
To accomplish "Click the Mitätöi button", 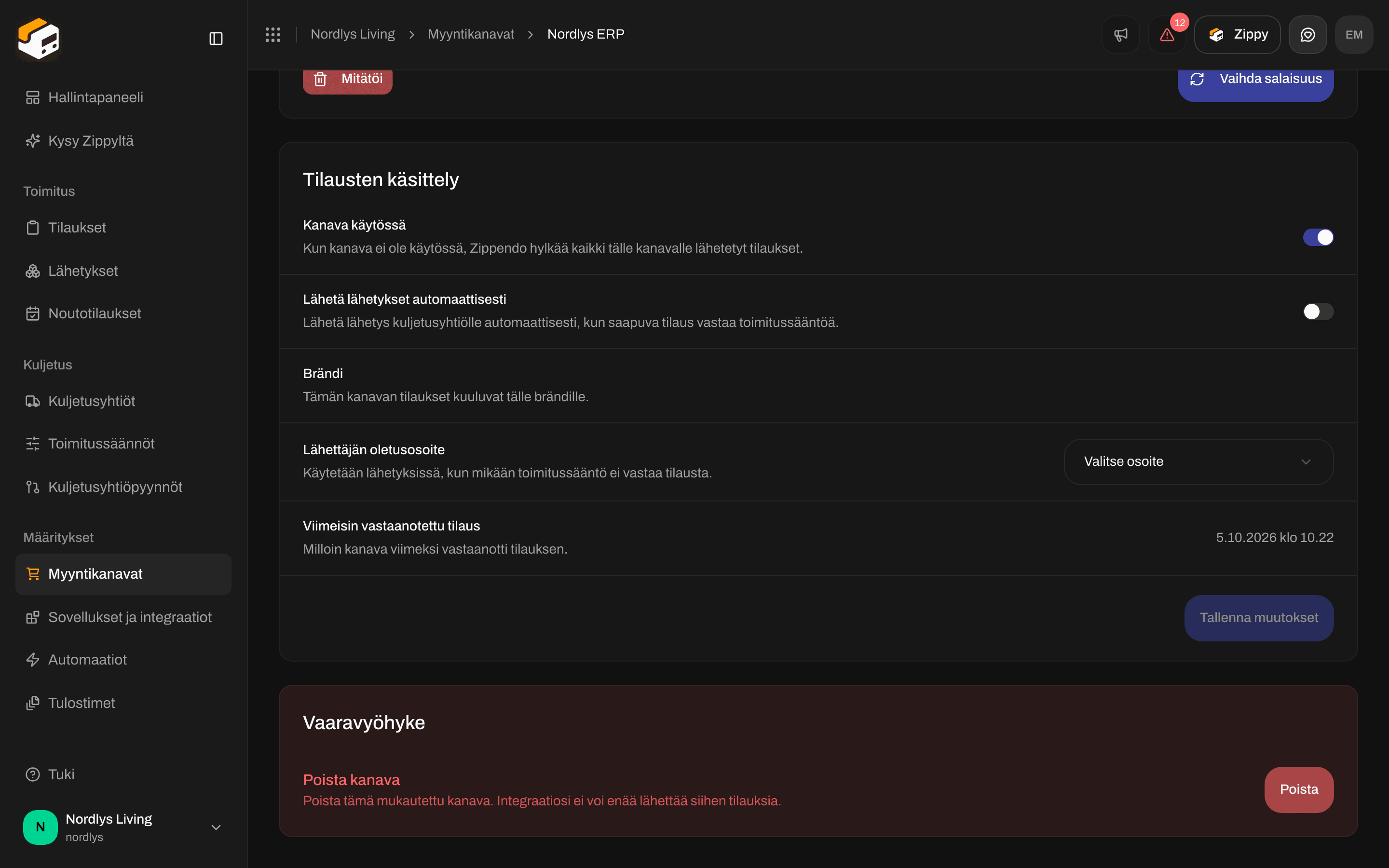I will [347, 80].
